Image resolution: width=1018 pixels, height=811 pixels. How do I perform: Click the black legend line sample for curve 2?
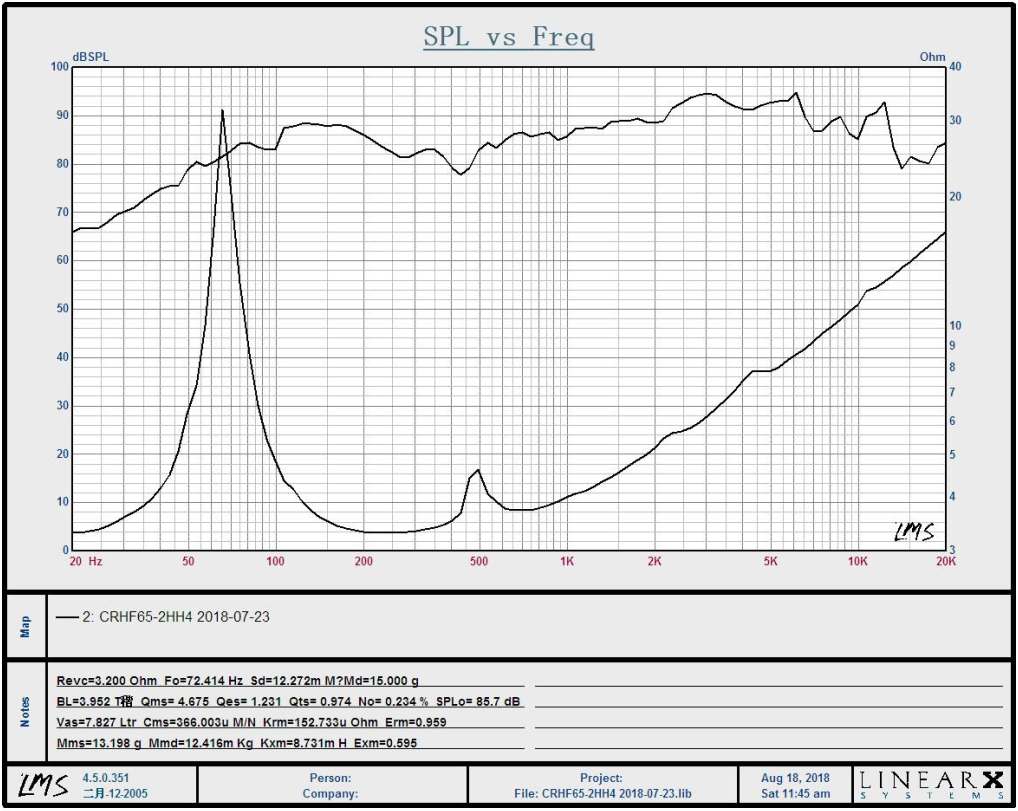pos(67,618)
